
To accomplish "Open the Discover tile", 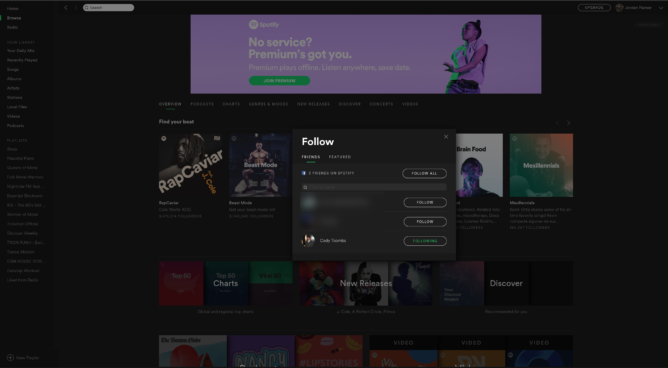I will click(x=506, y=283).
